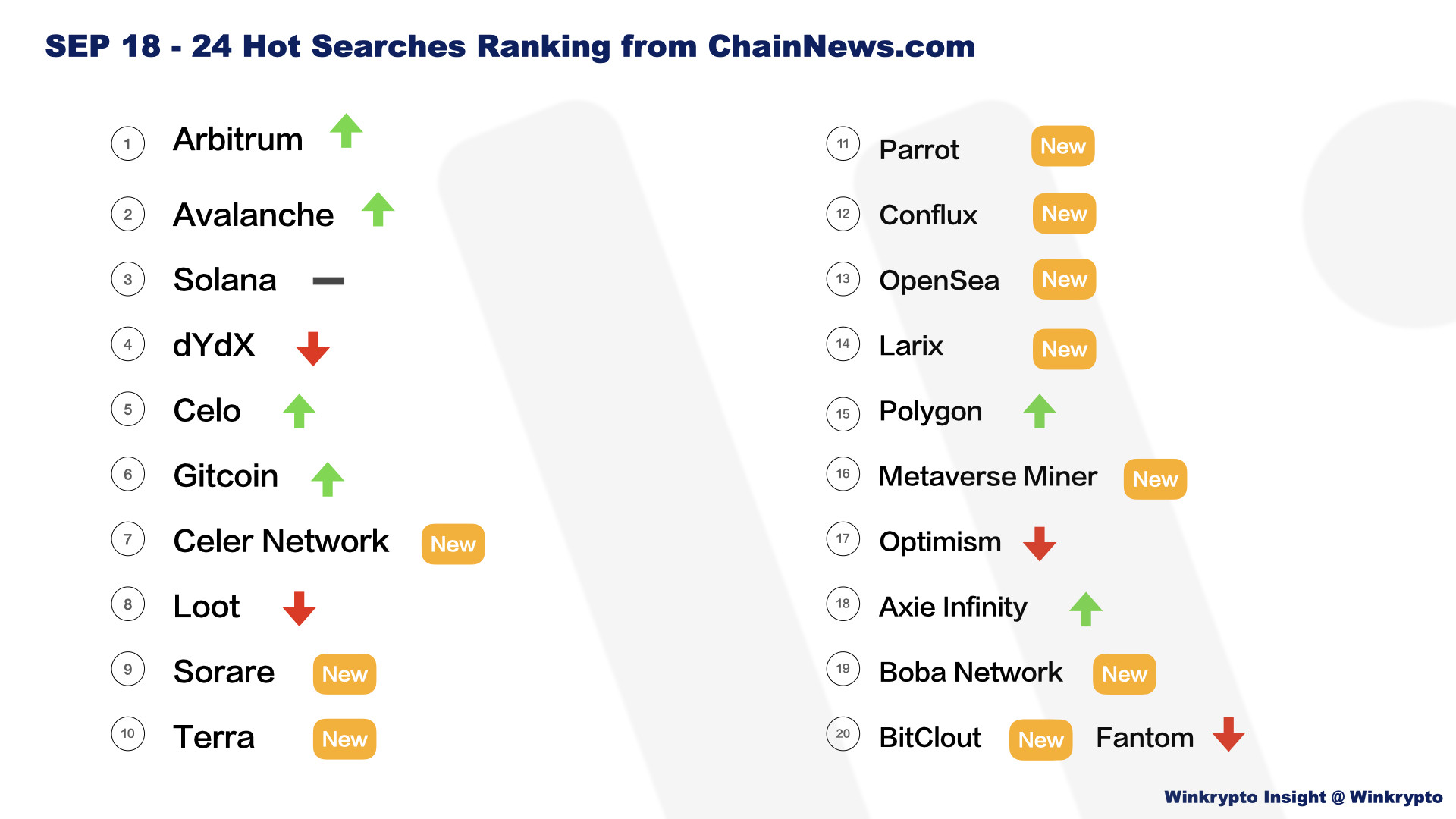
Task: Click the Winkrypto Insight @ Winkrypto credit
Action: coord(1304,797)
